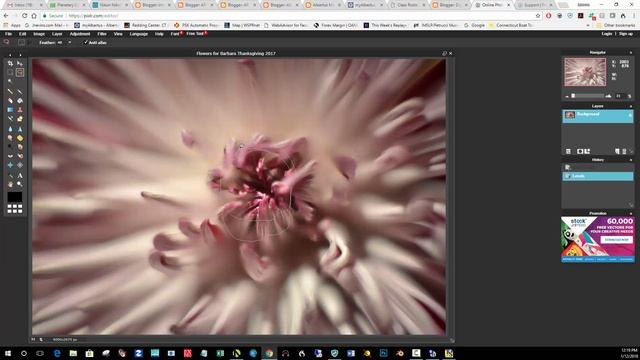This screenshot has width=640, height=360.
Task: Reload the page in browser toolbar
Action: pos(24,16)
